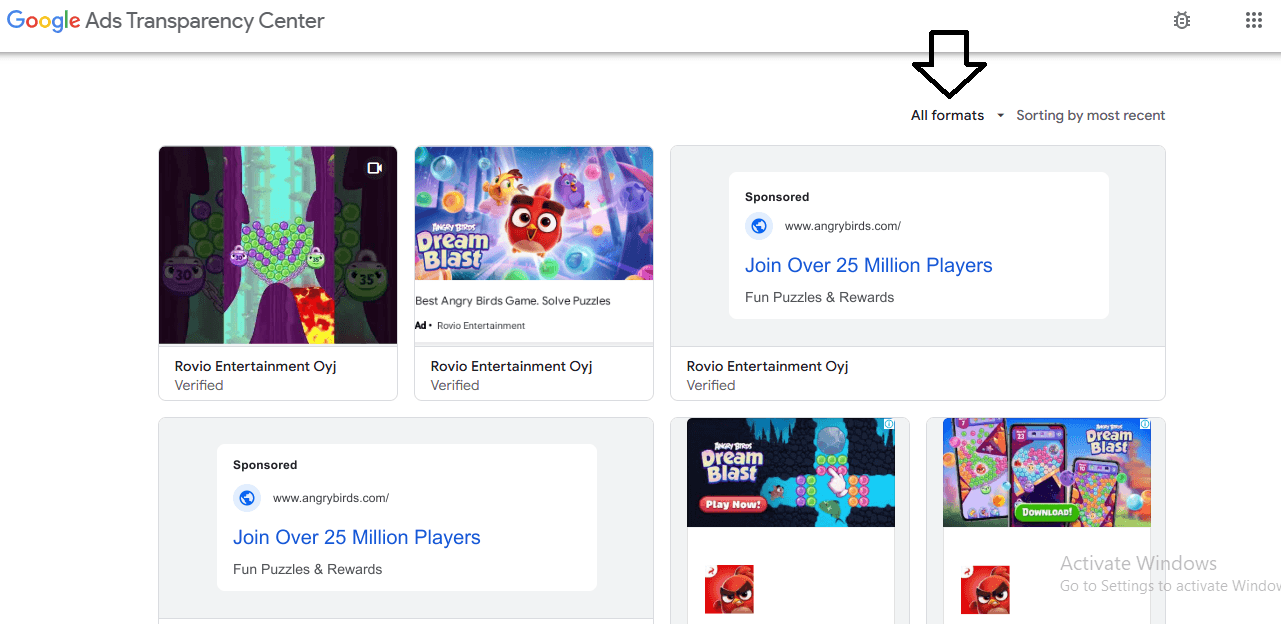The width and height of the screenshot is (1281, 624).
Task: Click the video camera icon on first ad
Action: click(375, 168)
